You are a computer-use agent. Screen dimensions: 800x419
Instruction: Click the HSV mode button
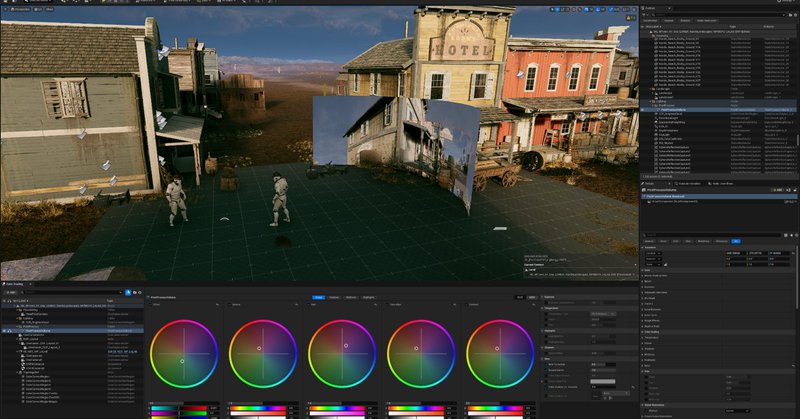(531, 297)
